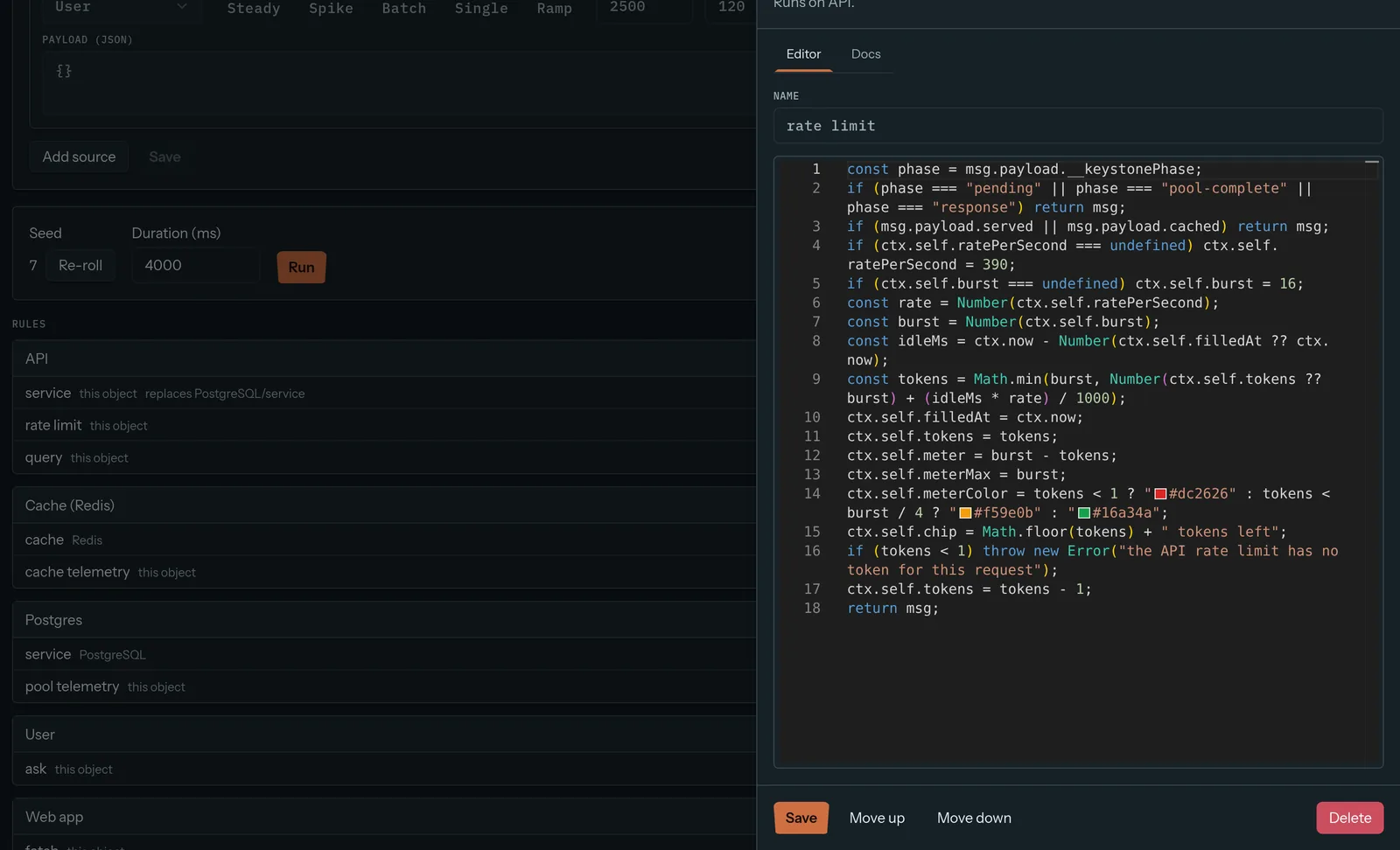
Task: Click the #f59e0b orange color swatch in code
Action: (966, 513)
